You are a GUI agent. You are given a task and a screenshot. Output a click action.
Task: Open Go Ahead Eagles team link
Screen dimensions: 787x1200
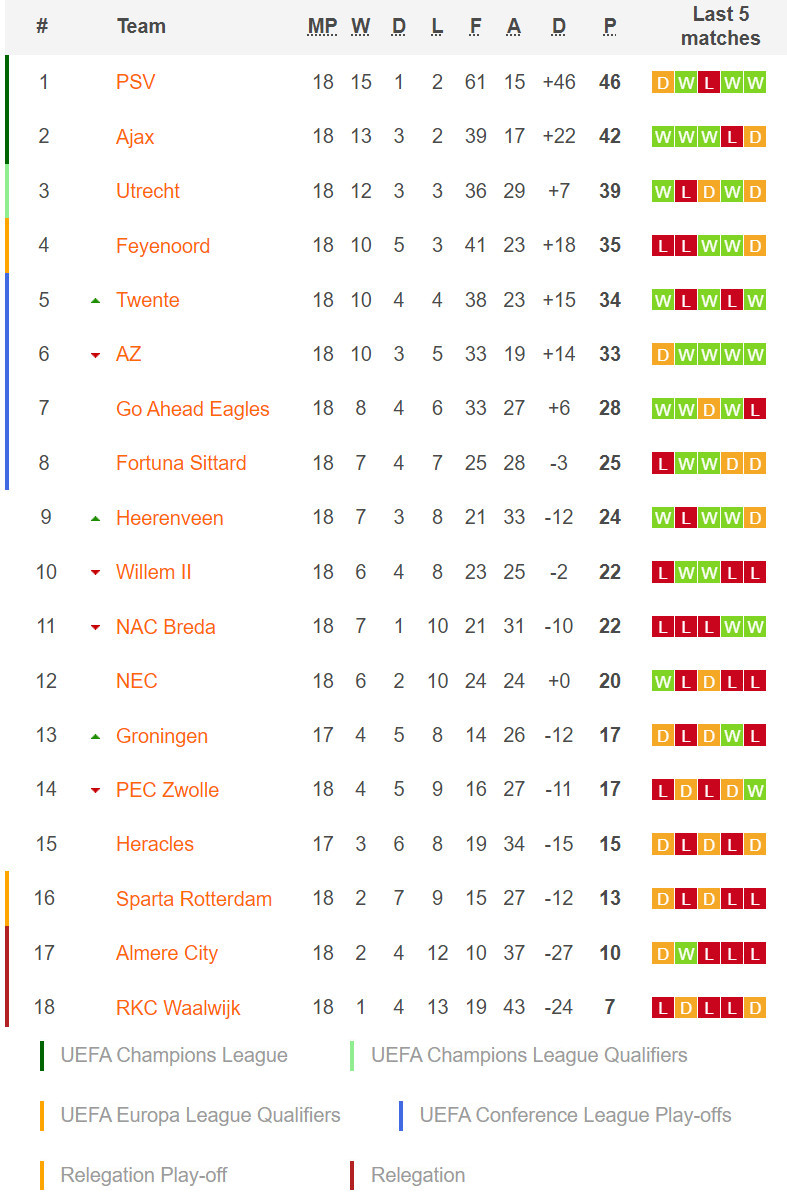pyautogui.click(x=193, y=409)
